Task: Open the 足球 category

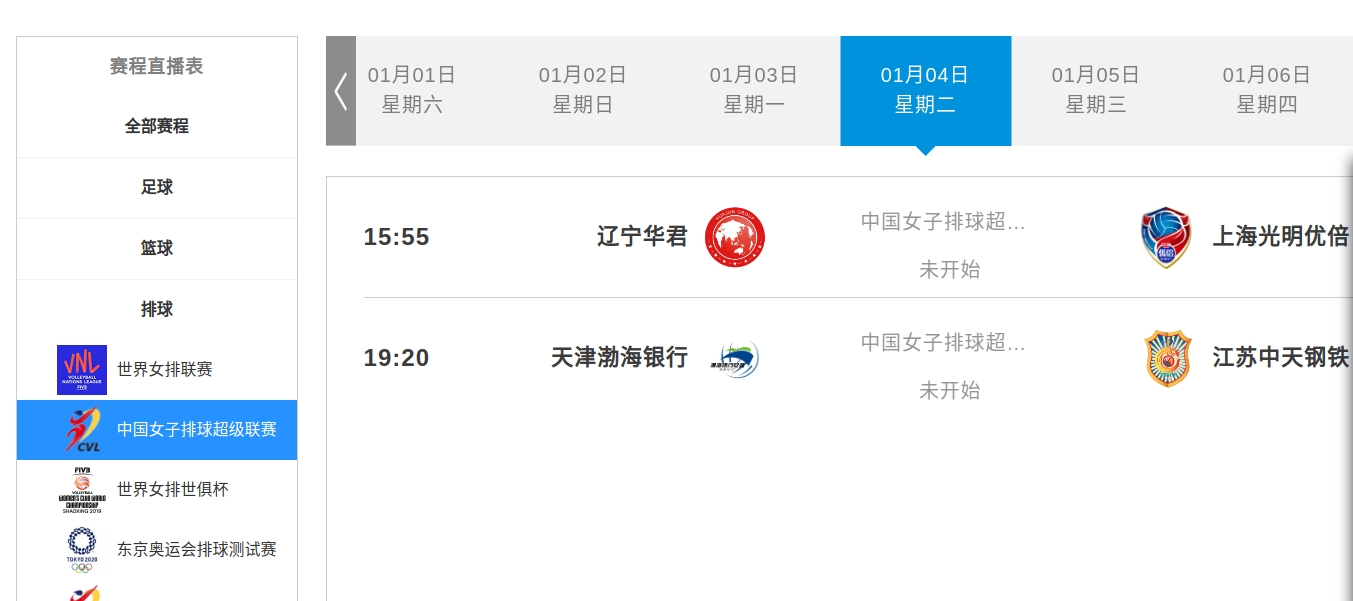Action: [157, 188]
